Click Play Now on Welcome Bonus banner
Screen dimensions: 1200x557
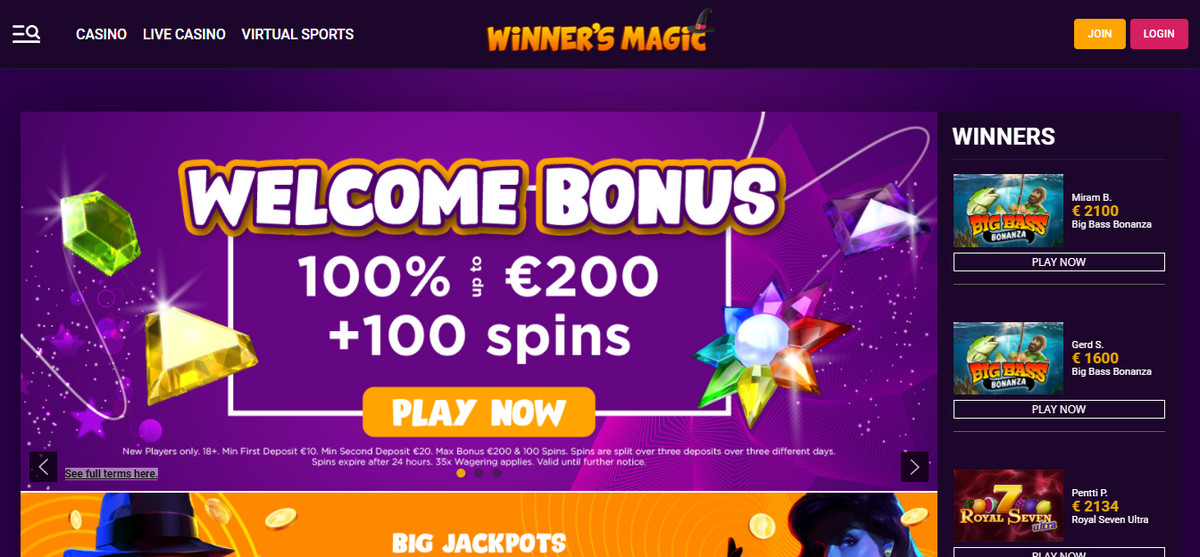pyautogui.click(x=478, y=412)
